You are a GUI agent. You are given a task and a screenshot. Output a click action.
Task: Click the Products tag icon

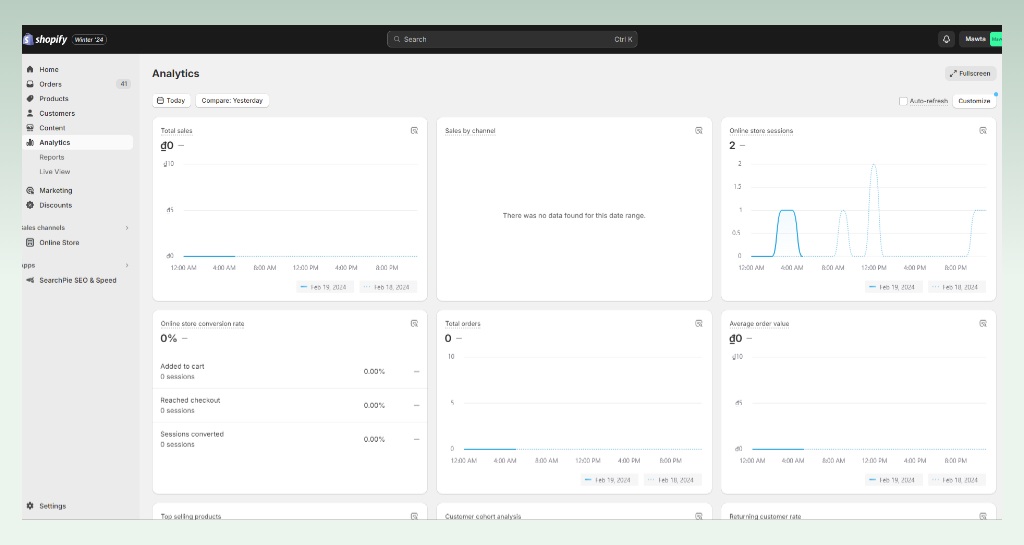coord(30,99)
